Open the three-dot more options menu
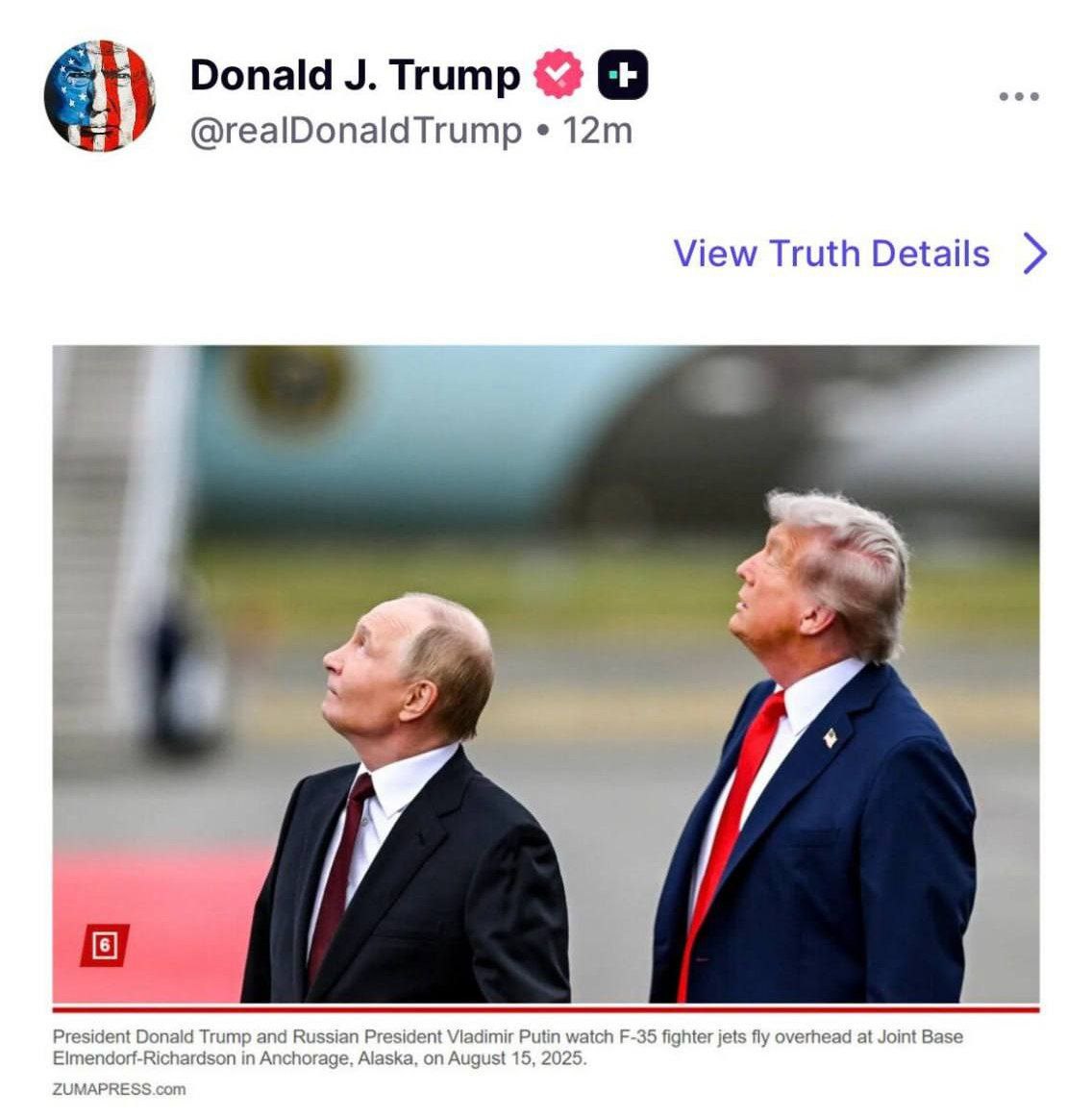This screenshot has width=1092, height=1116. point(1019,96)
